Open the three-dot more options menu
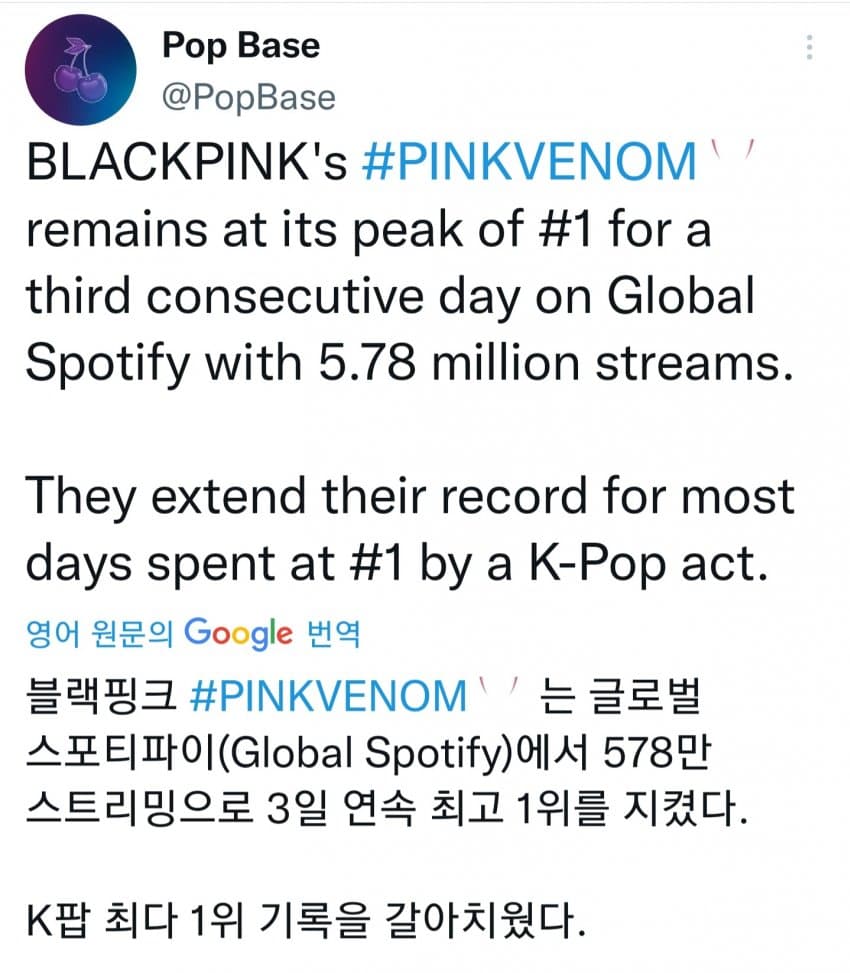This screenshot has height=973, width=850. [809, 47]
